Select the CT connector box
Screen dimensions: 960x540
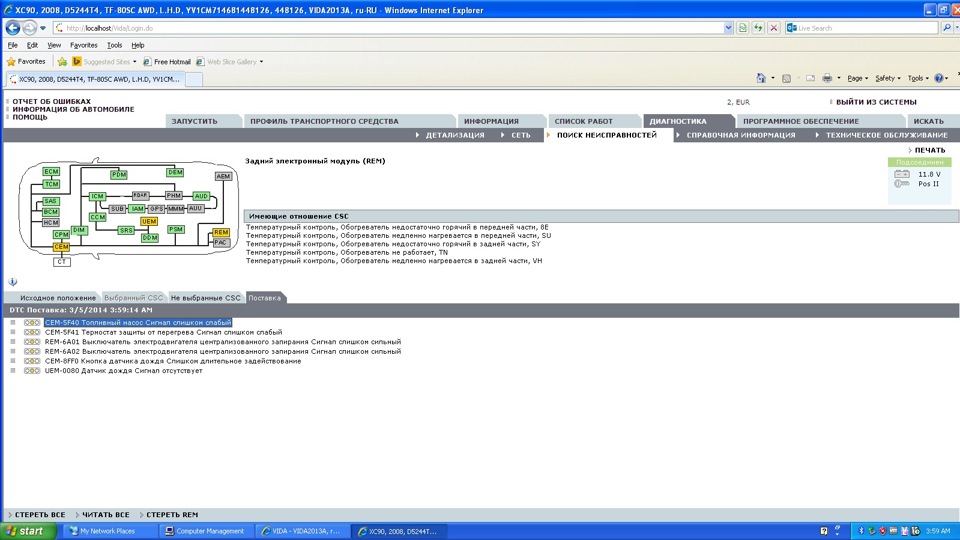(61, 261)
